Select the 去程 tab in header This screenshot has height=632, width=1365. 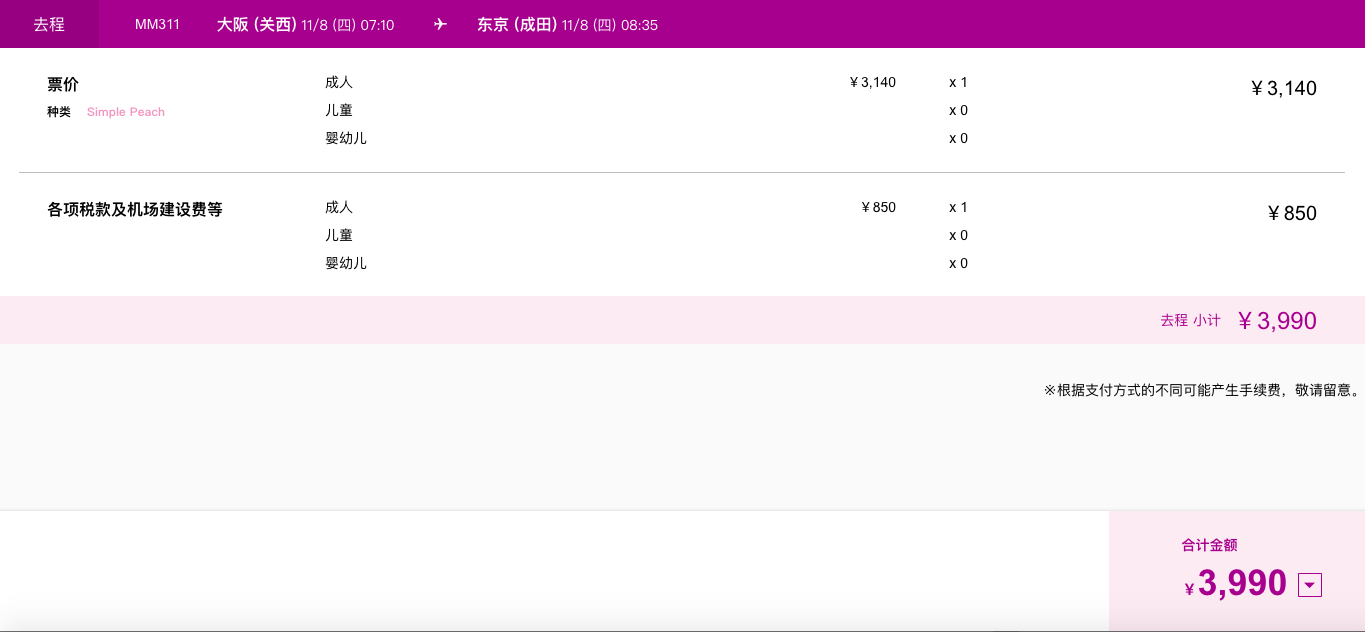tap(49, 24)
